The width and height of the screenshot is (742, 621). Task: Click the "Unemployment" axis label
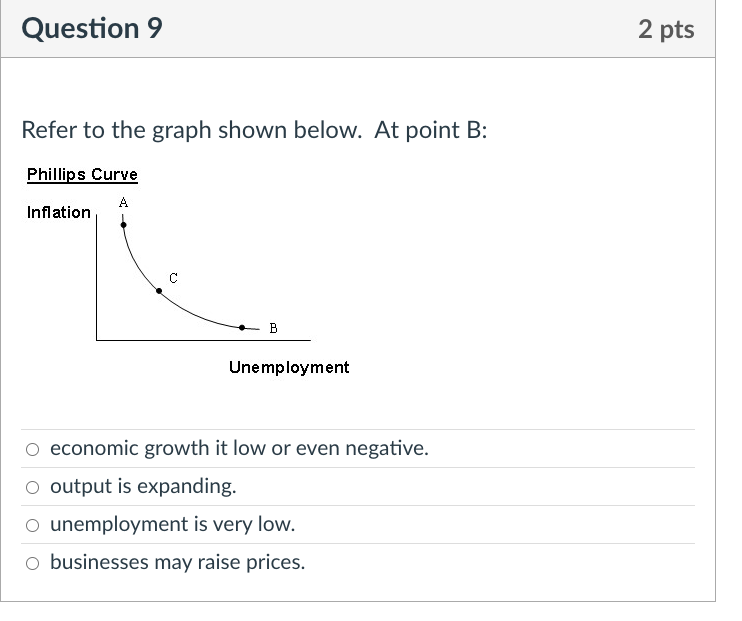[x=289, y=367]
